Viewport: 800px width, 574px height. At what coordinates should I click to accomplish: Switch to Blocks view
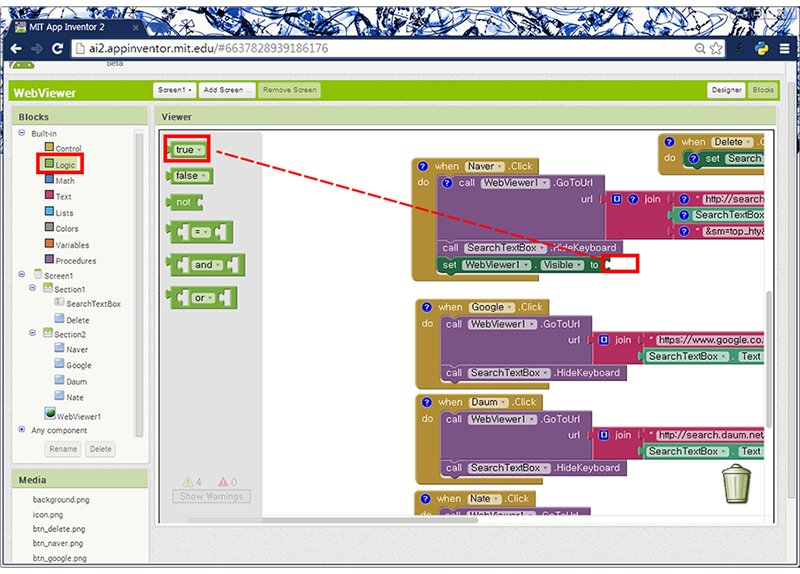pyautogui.click(x=763, y=90)
